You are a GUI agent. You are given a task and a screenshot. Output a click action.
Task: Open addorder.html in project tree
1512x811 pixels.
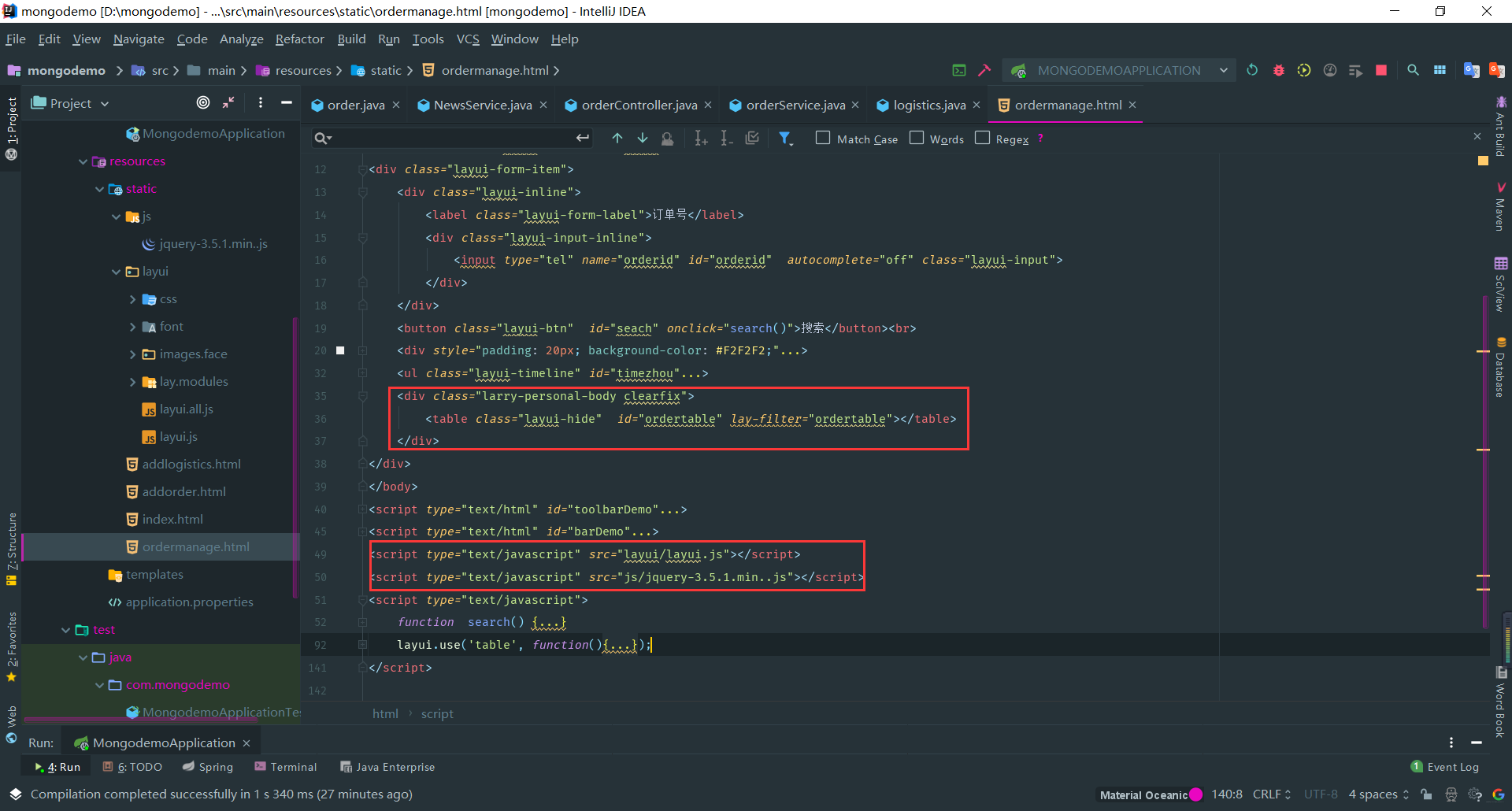[183, 492]
